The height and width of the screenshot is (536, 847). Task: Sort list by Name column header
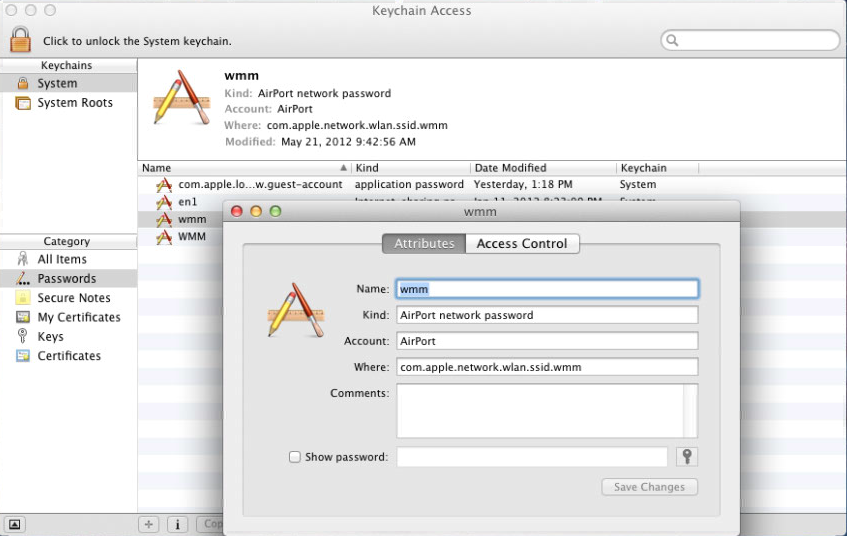pos(244,168)
